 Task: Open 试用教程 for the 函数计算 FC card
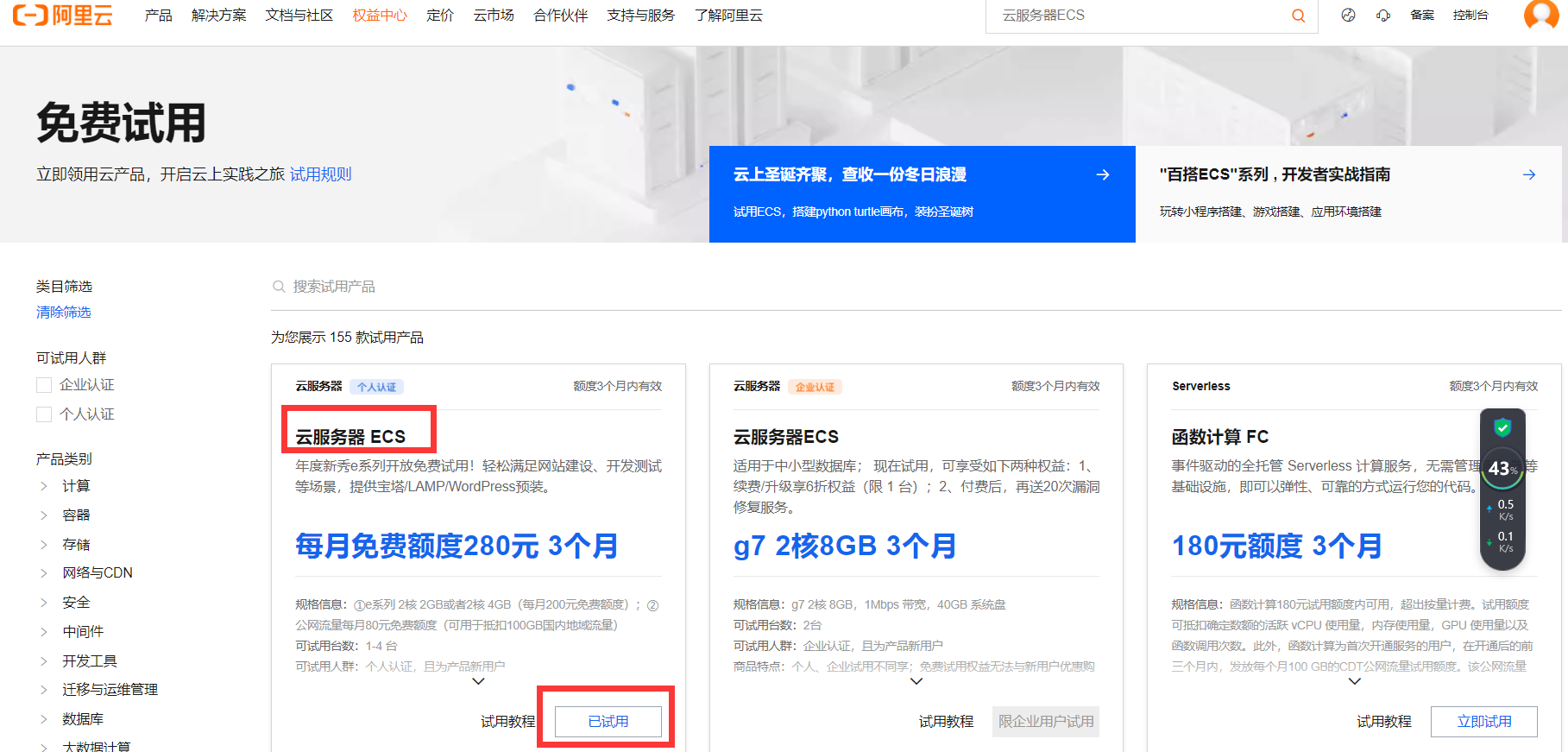1384,722
